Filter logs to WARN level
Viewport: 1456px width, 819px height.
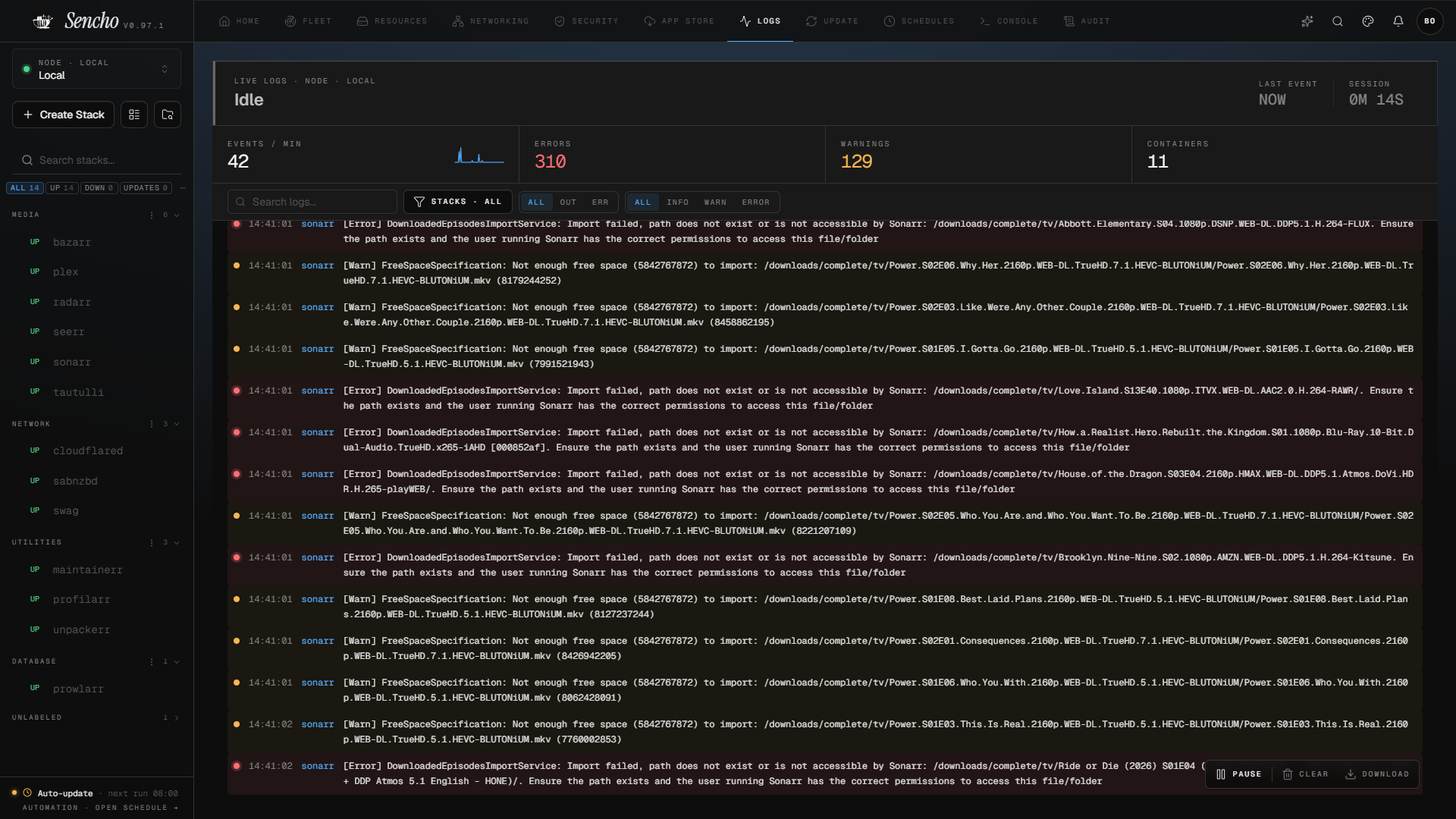[715, 202]
